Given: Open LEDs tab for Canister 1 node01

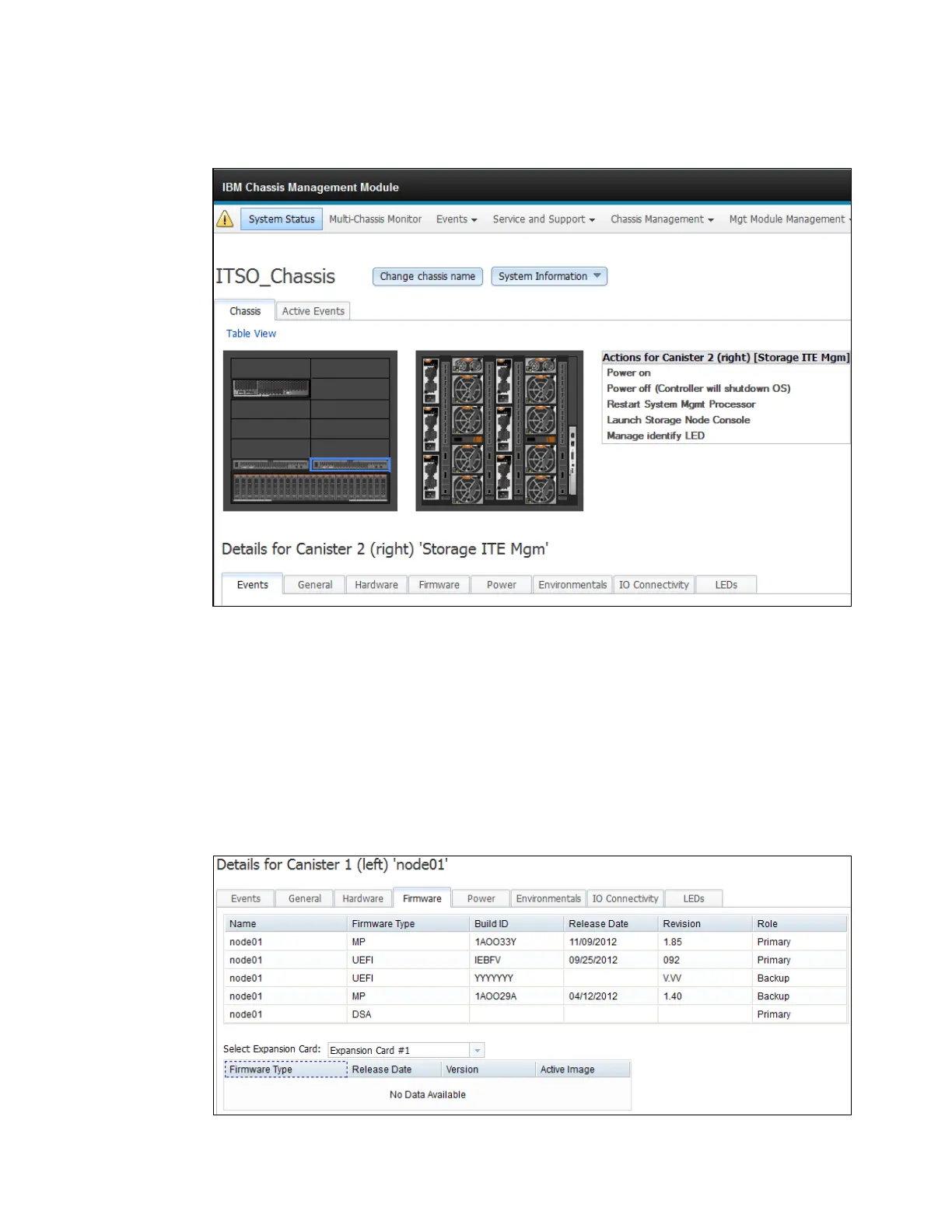Looking at the screenshot, I should pyautogui.click(x=694, y=898).
